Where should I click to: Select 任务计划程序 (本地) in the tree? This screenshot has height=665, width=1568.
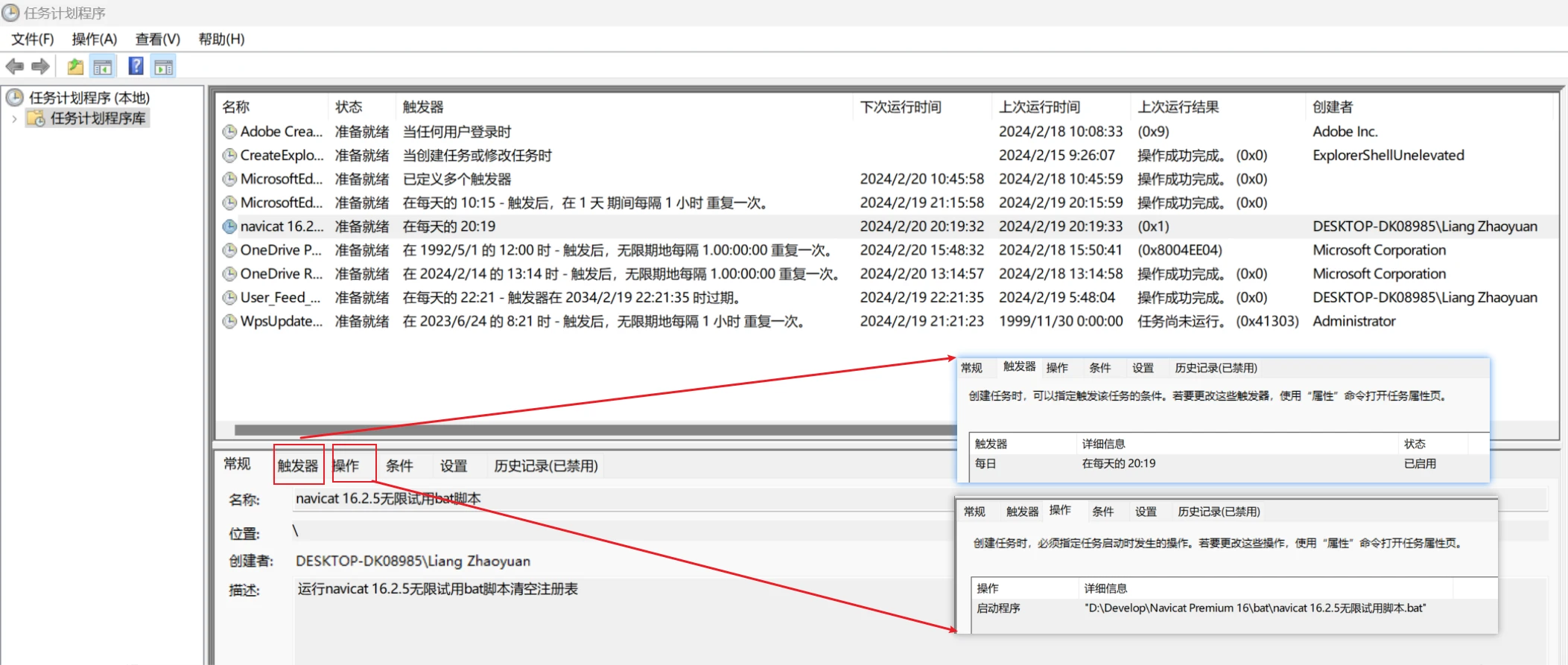89,98
